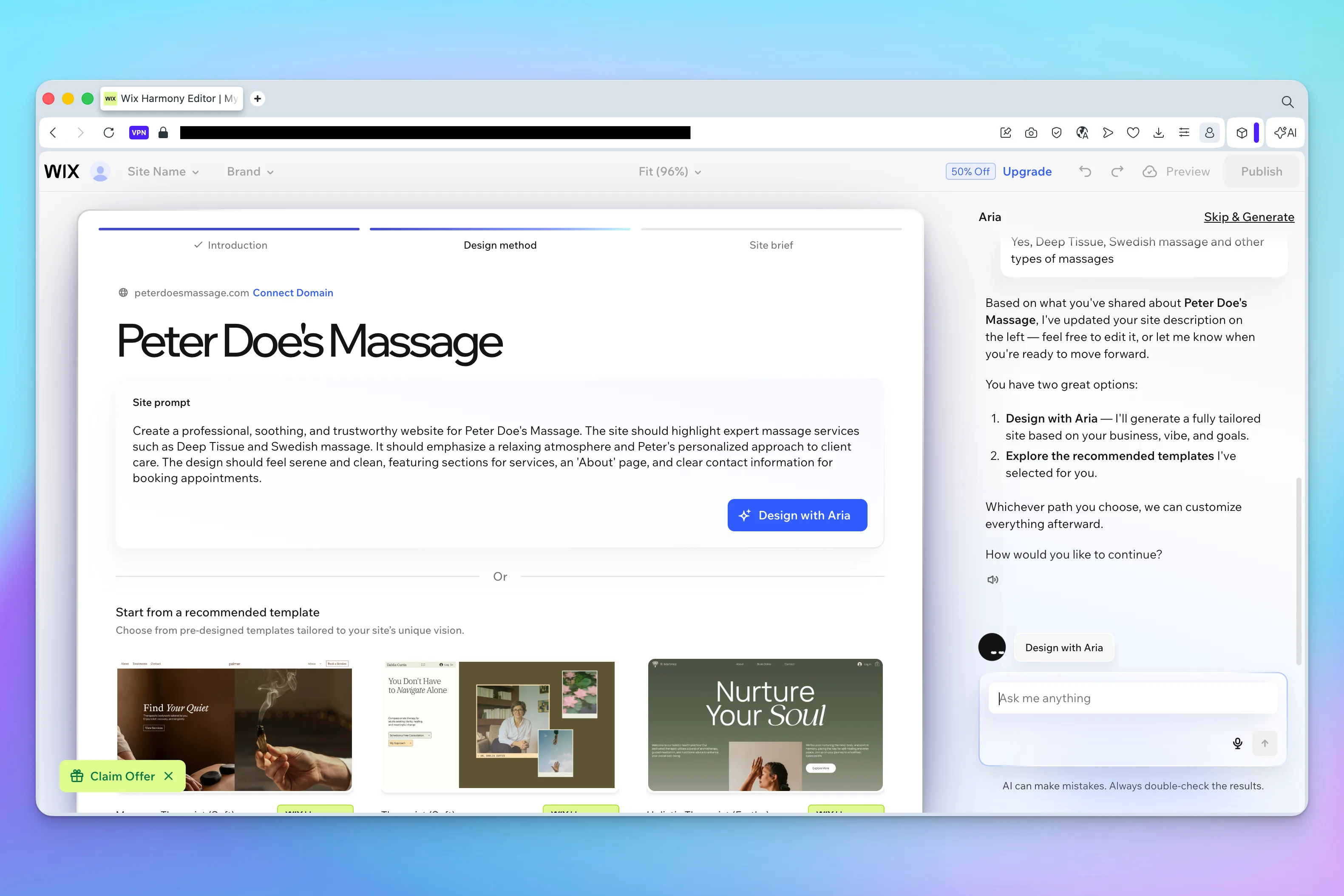The height and width of the screenshot is (896, 1344).
Task: Click the tab search magnifier icon
Action: [1287, 102]
